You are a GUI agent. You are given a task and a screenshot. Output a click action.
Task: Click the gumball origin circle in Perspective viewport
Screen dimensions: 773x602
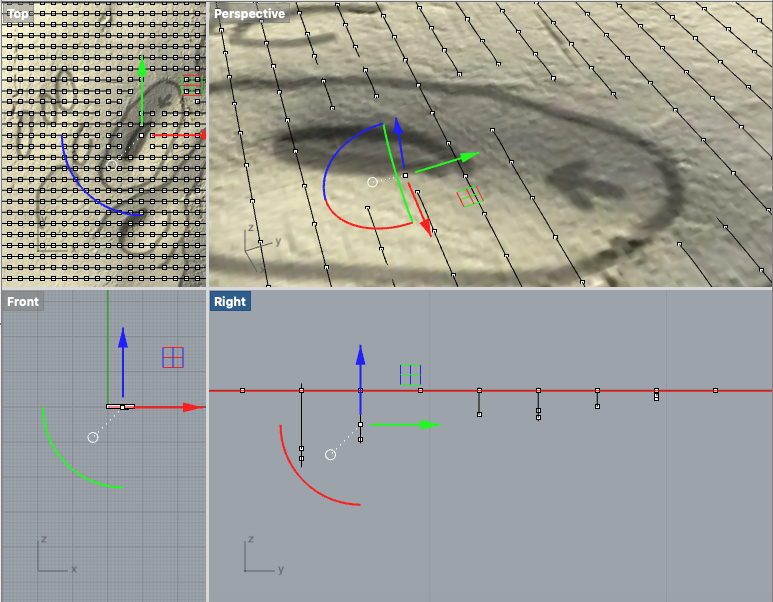(x=373, y=182)
